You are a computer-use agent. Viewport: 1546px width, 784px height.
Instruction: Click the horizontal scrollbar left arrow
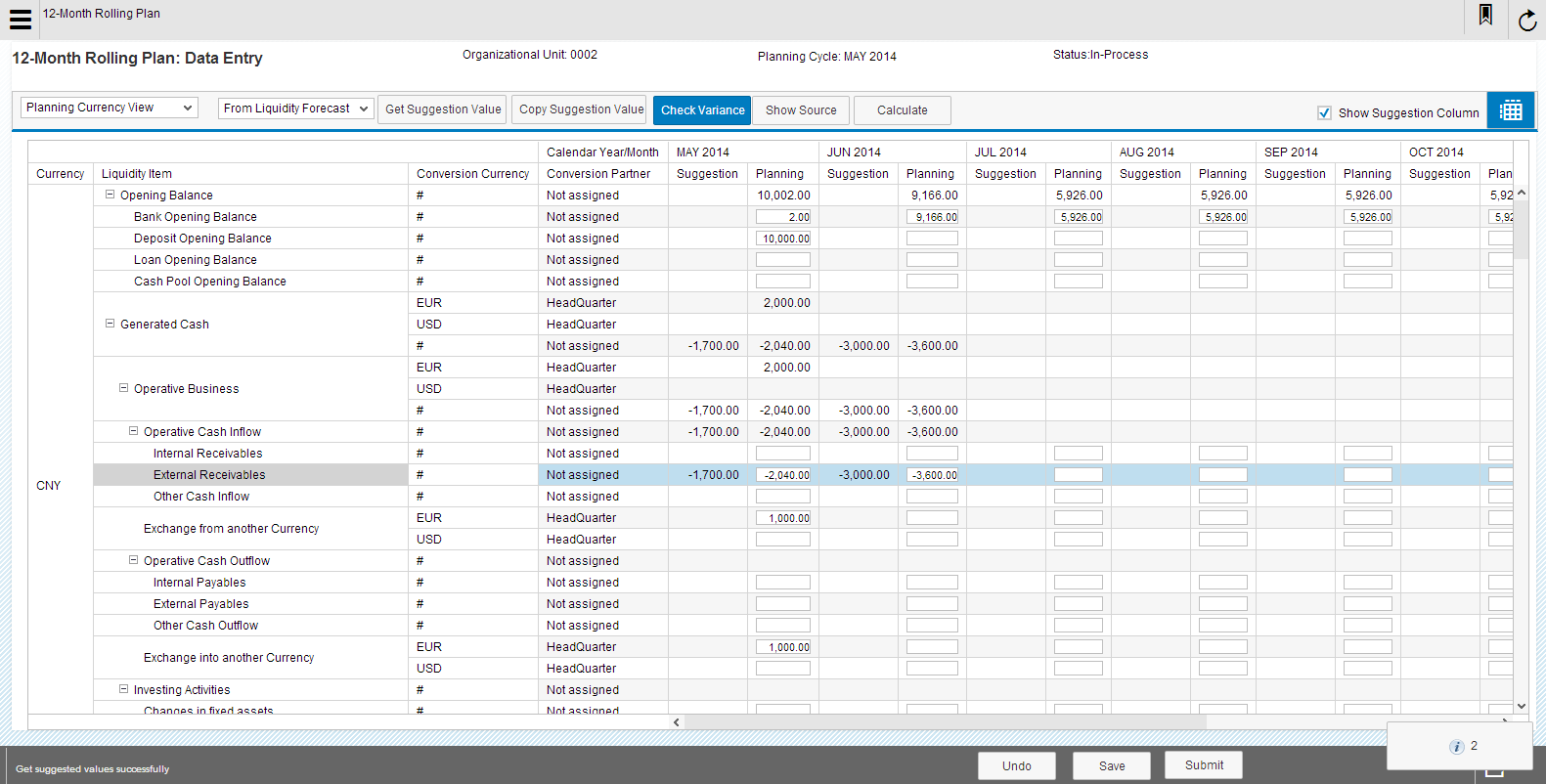point(677,721)
